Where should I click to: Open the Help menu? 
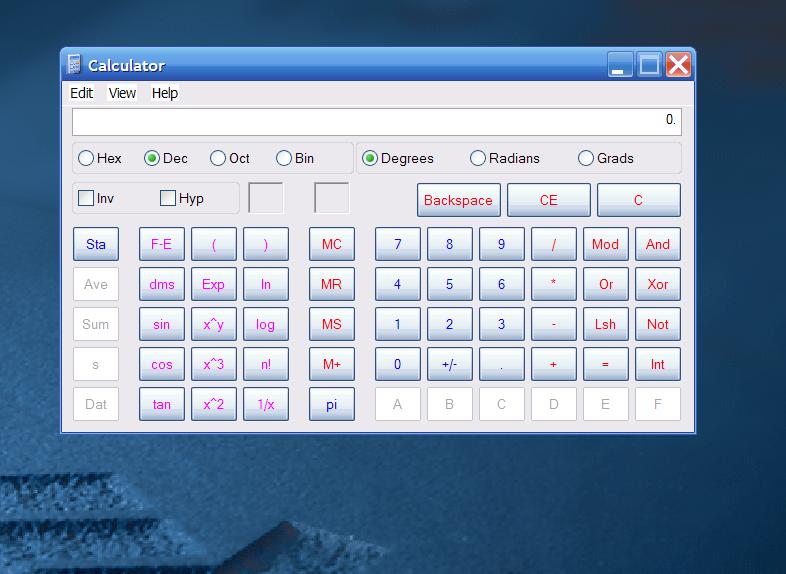[x=164, y=93]
